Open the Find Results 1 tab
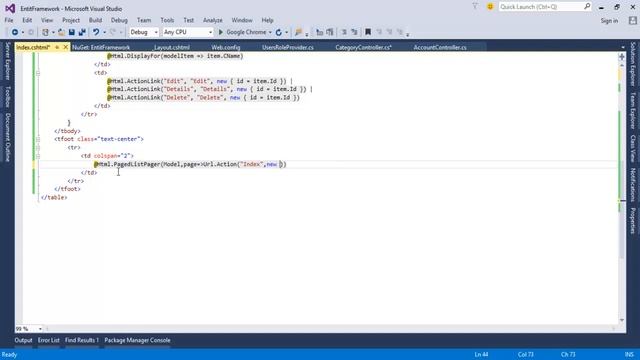640x360 pixels. 82,340
